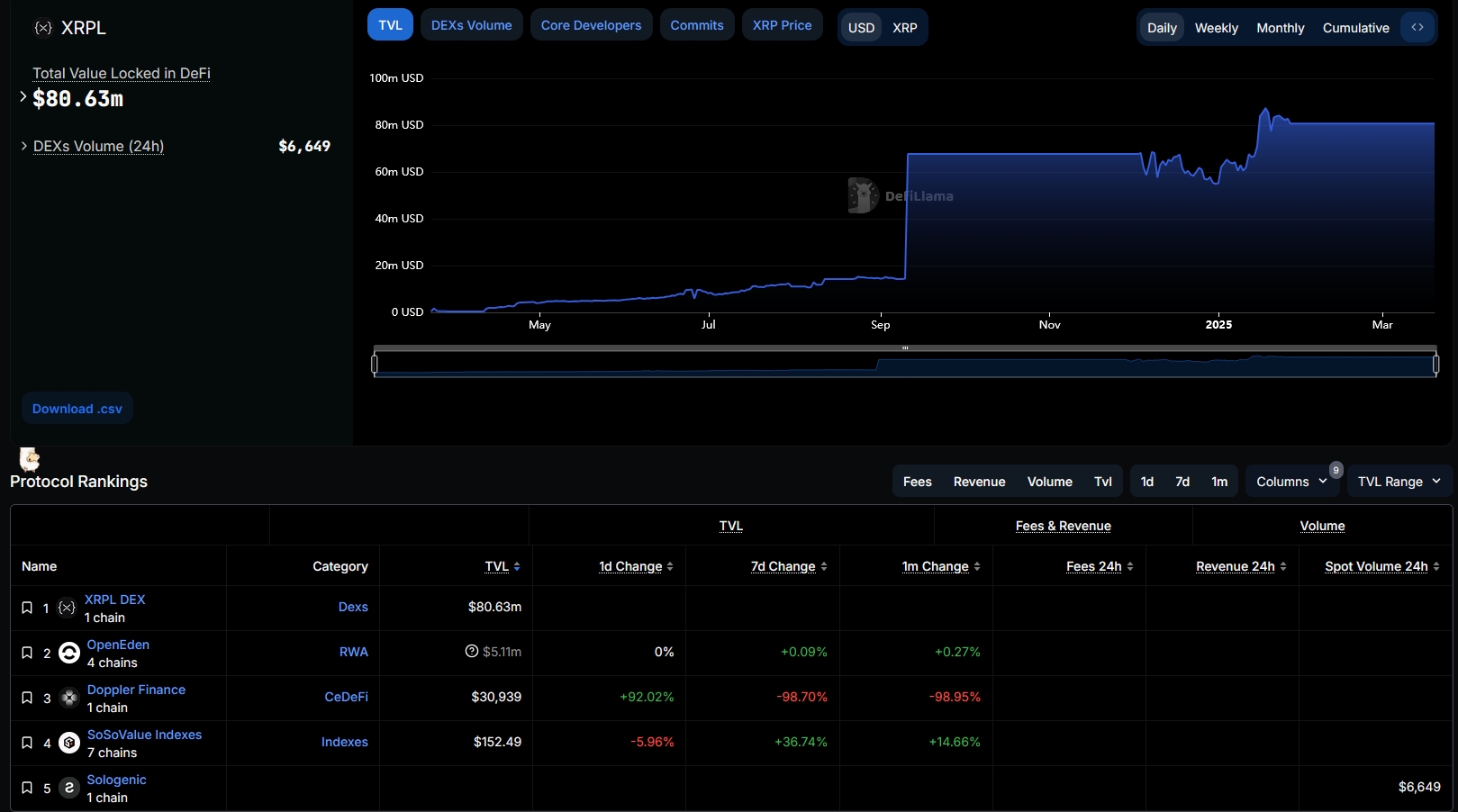Click the question mark icon beside $5.11m
This screenshot has height=812, width=1458.
click(x=472, y=651)
